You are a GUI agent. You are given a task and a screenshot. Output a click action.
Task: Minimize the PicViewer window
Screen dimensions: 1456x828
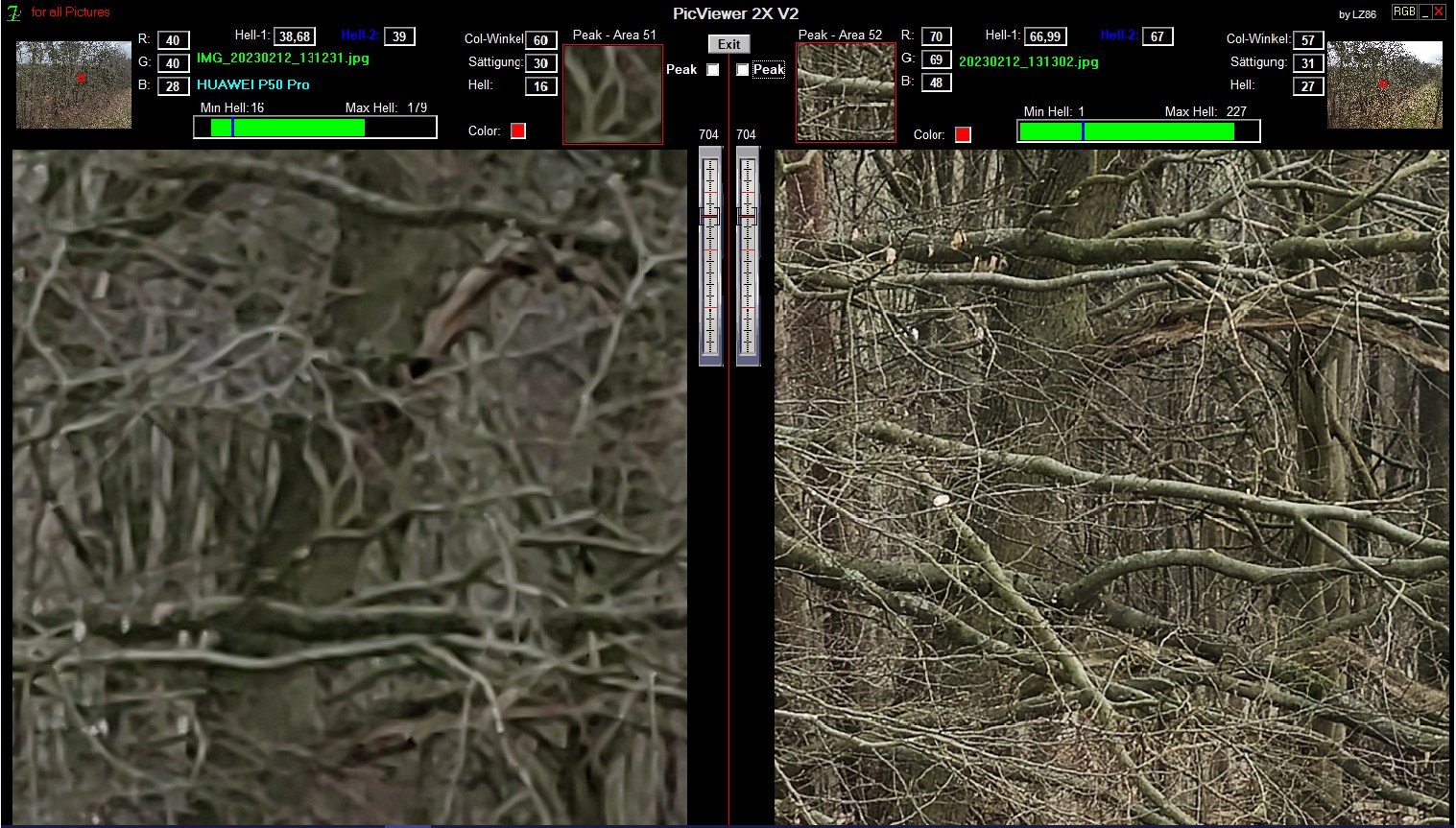1424,12
